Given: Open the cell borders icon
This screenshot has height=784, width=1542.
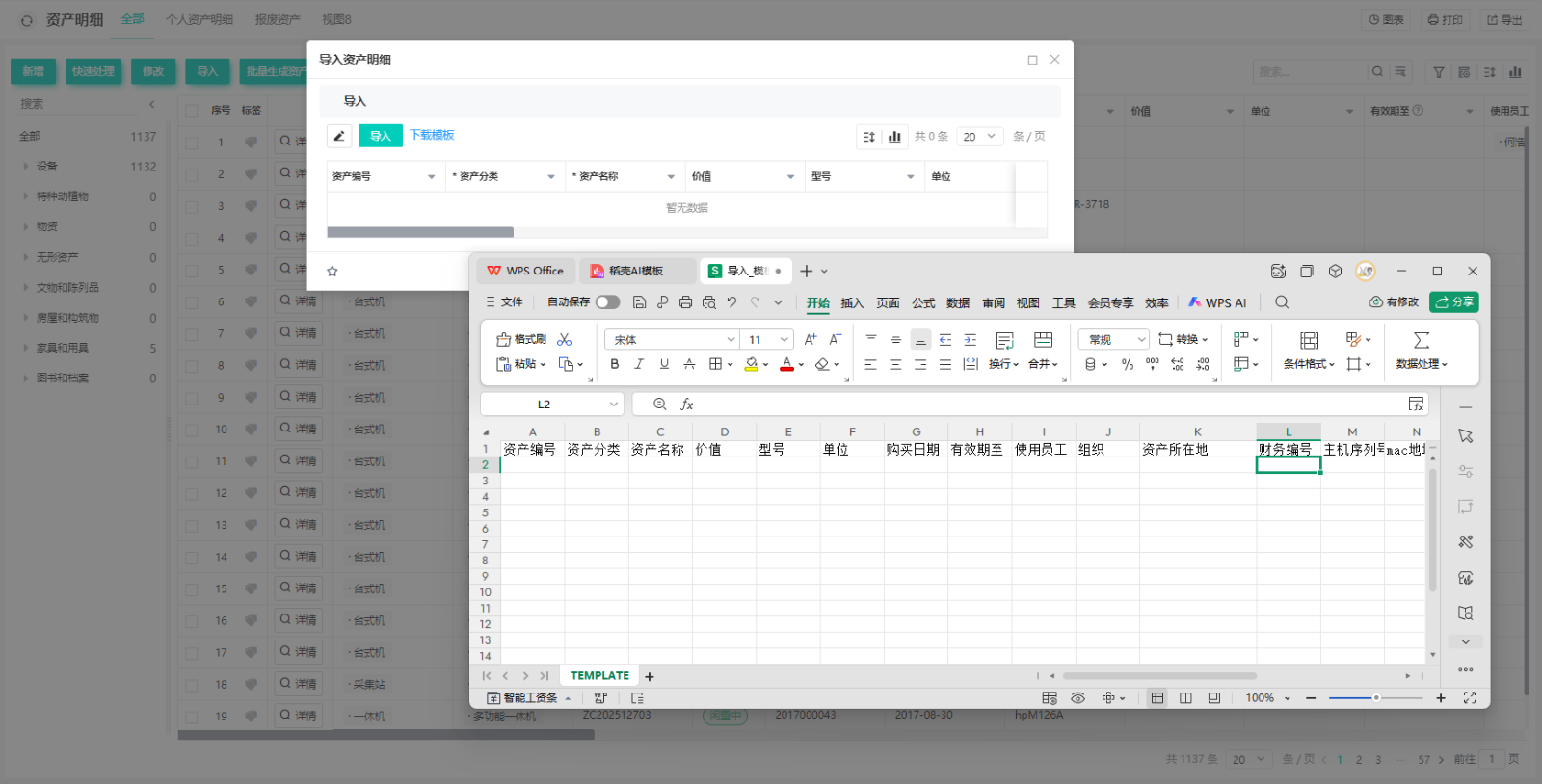Looking at the screenshot, I should [715, 364].
